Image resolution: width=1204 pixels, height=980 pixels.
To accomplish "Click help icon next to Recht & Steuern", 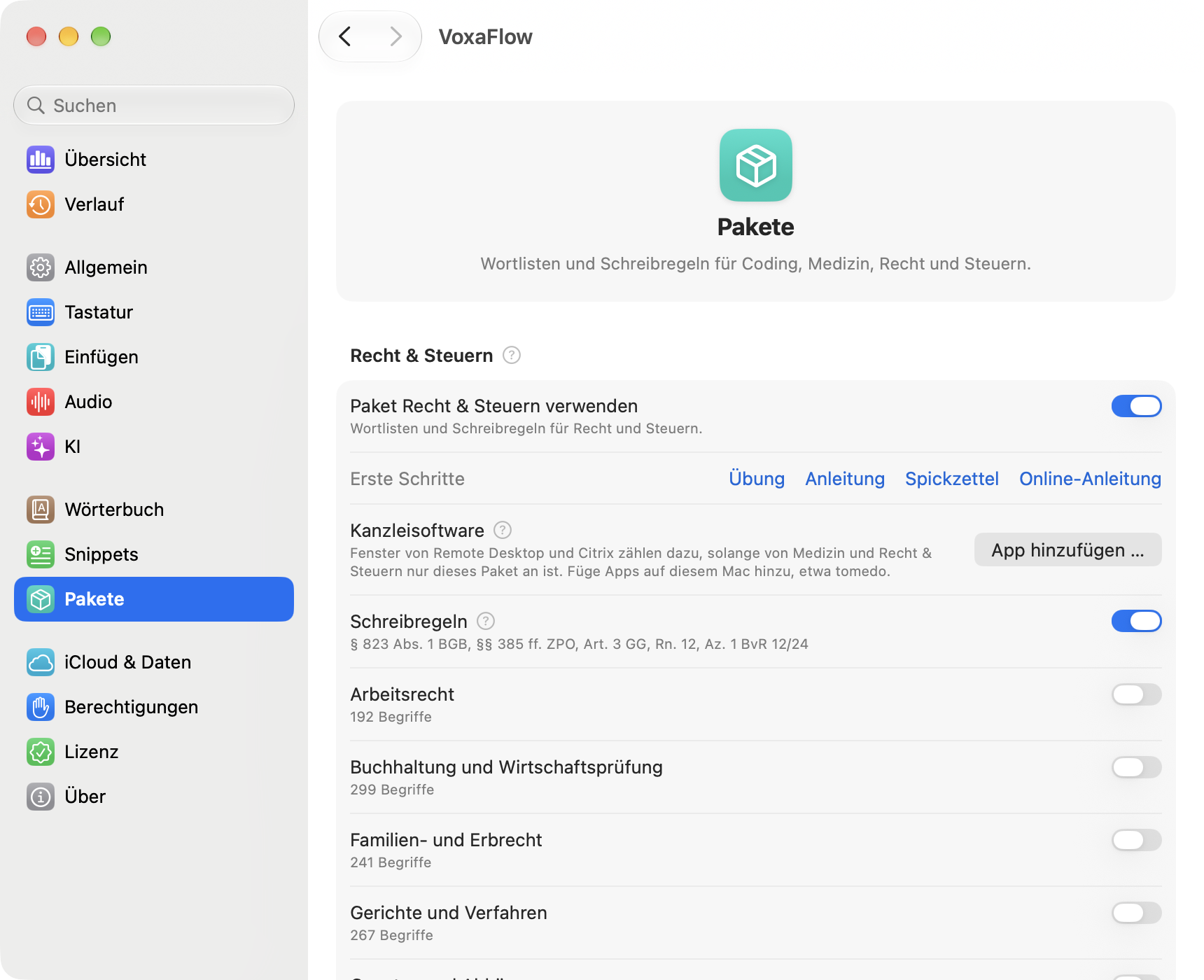I will (x=512, y=356).
